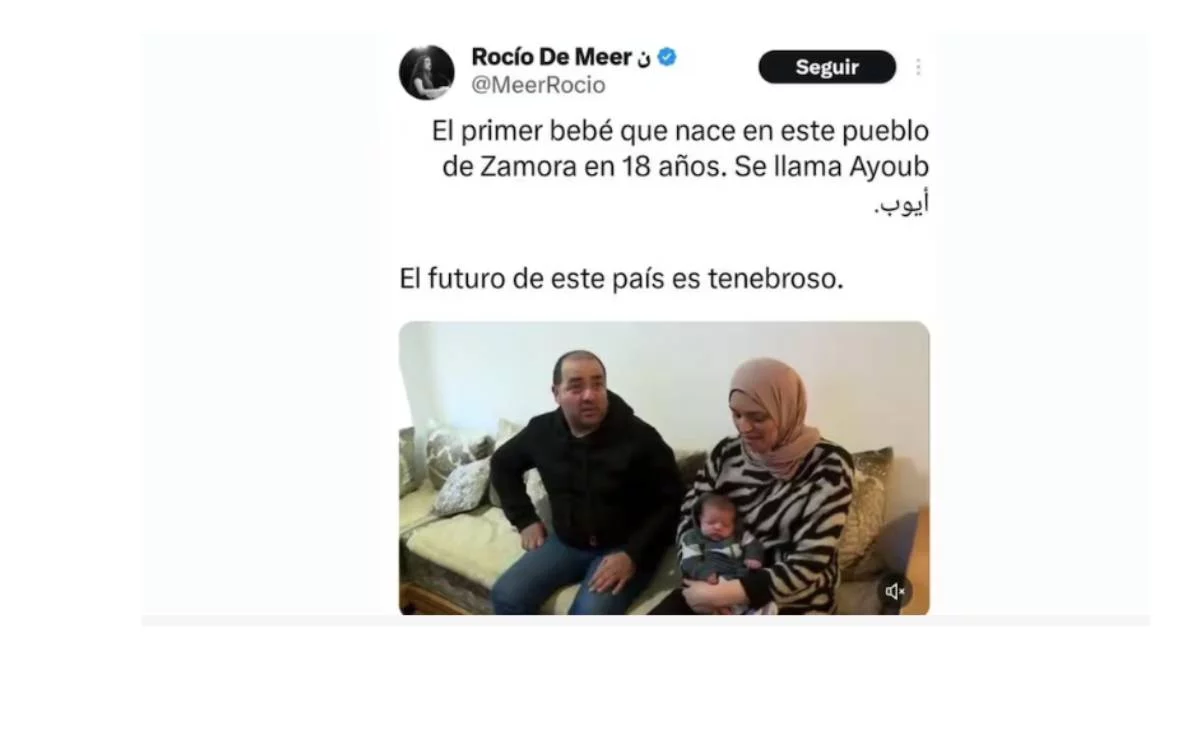Screen dimensions: 1204x753
Task: Click the Arabic text أيوب in the tweet
Action: point(902,206)
